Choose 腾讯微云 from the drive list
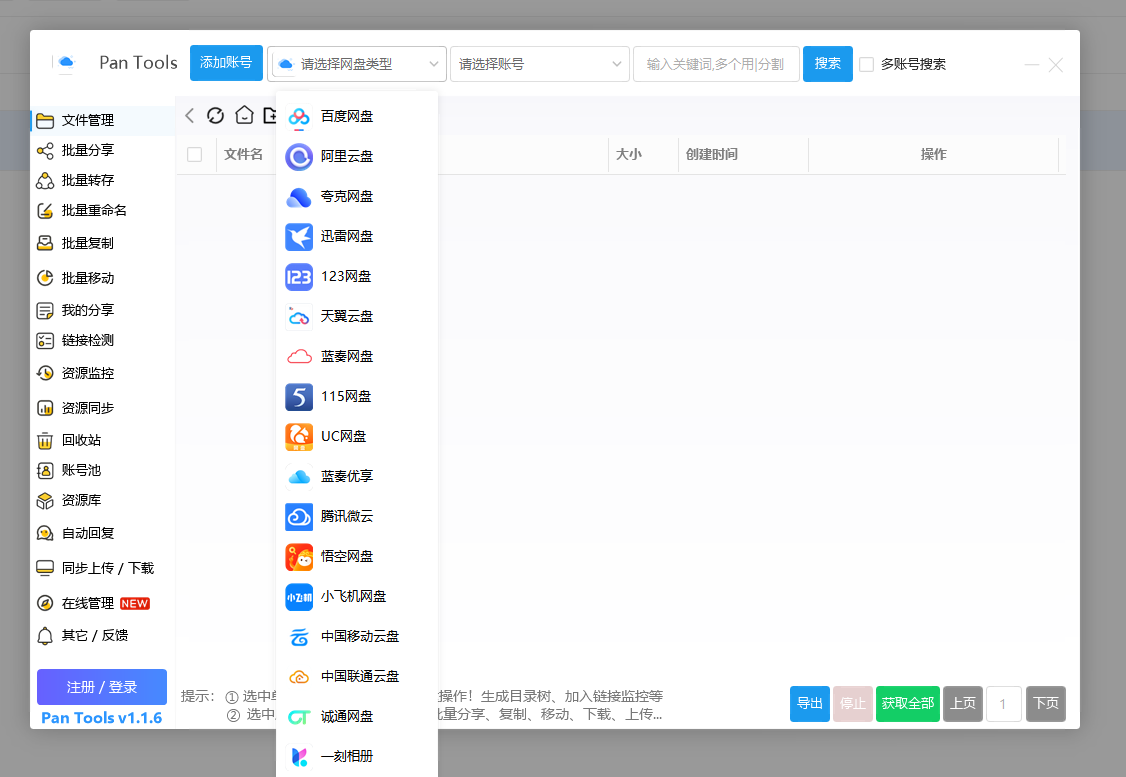 [357, 516]
